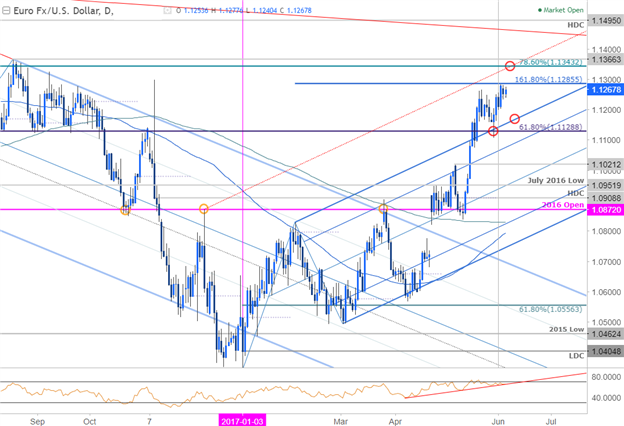Viewport: 624px width, 426px height.
Task: Click the small square icon before the OHLC values
Action: tap(167, 11)
